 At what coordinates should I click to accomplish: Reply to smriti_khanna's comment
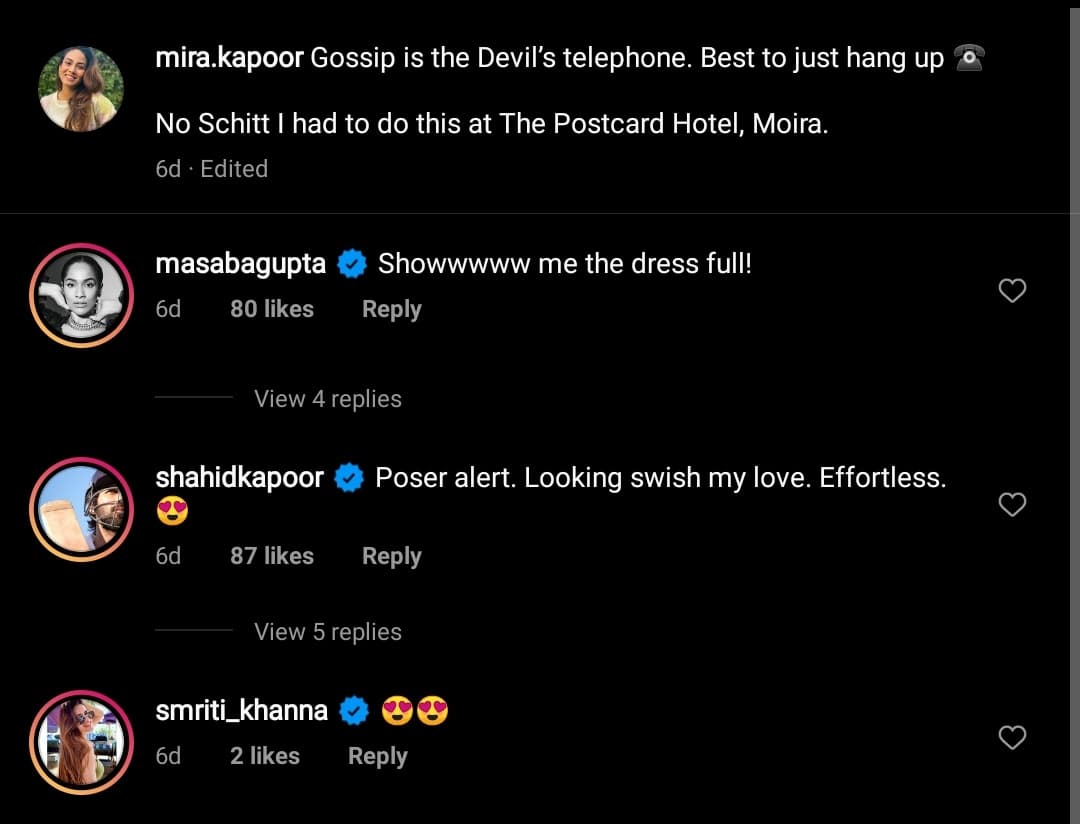(x=377, y=756)
